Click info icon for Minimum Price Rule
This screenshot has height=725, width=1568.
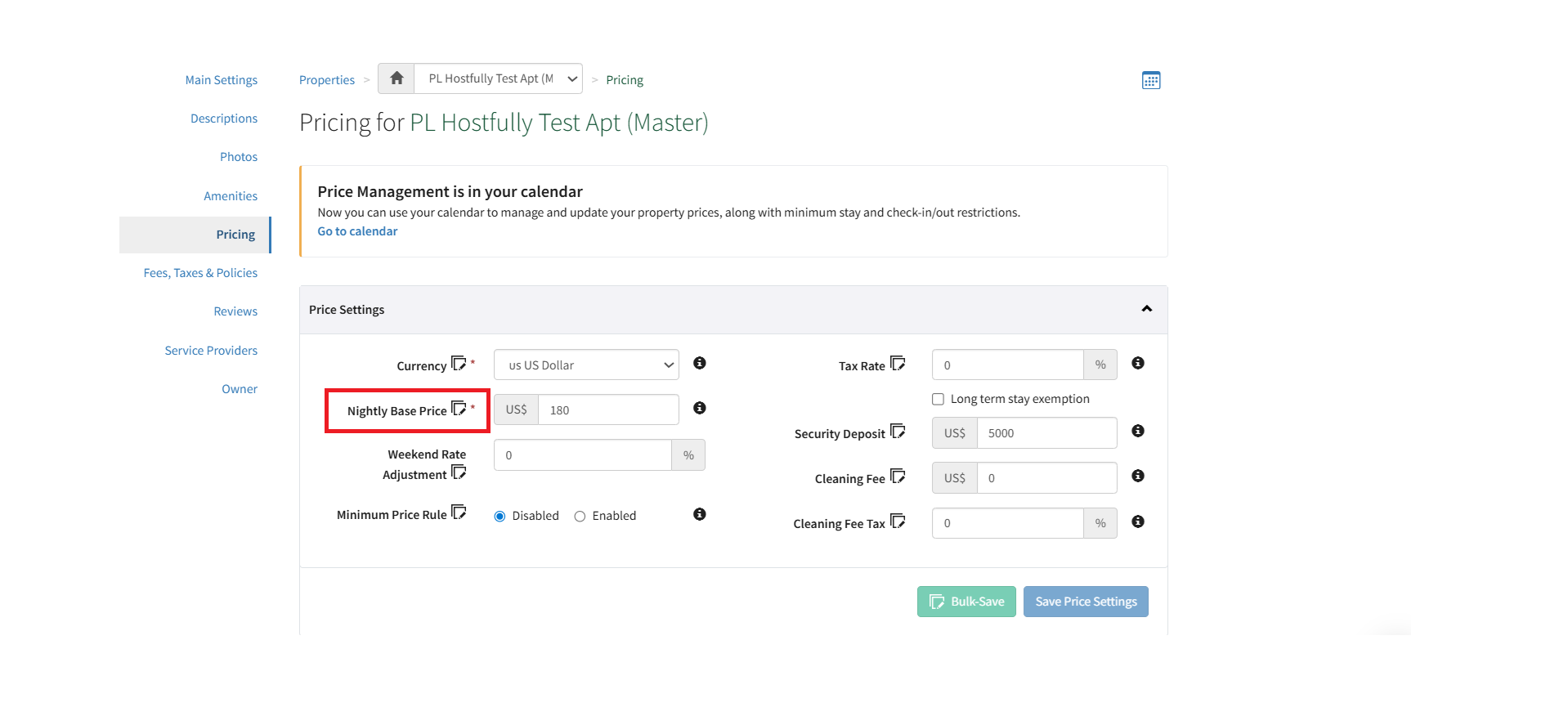point(699,514)
